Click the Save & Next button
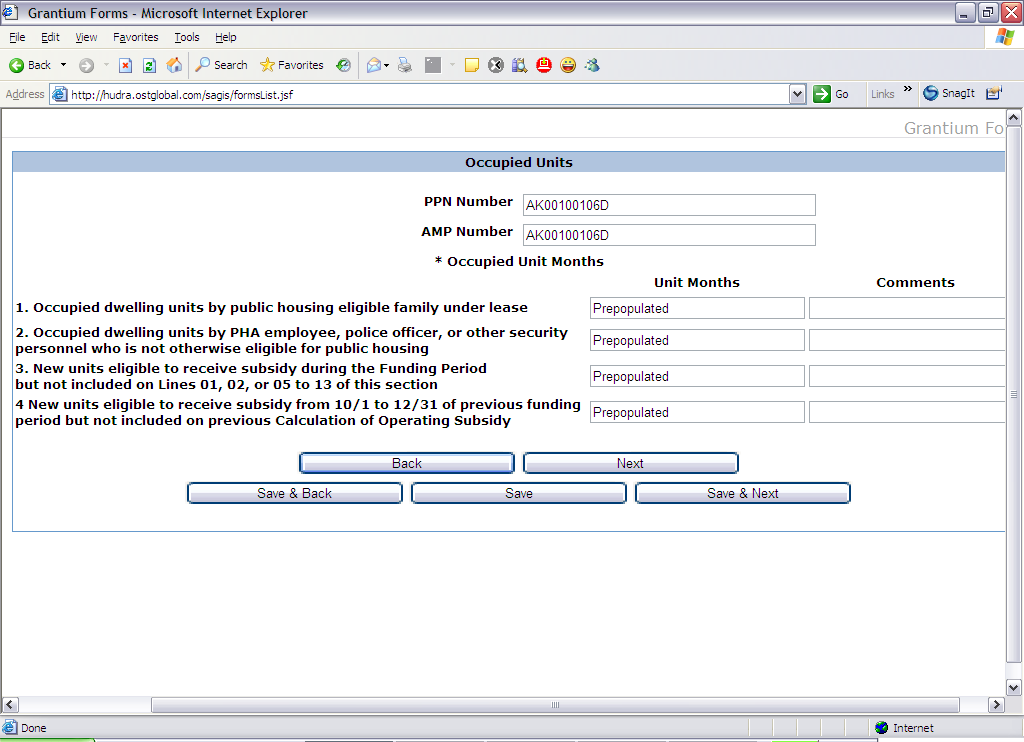 point(743,493)
